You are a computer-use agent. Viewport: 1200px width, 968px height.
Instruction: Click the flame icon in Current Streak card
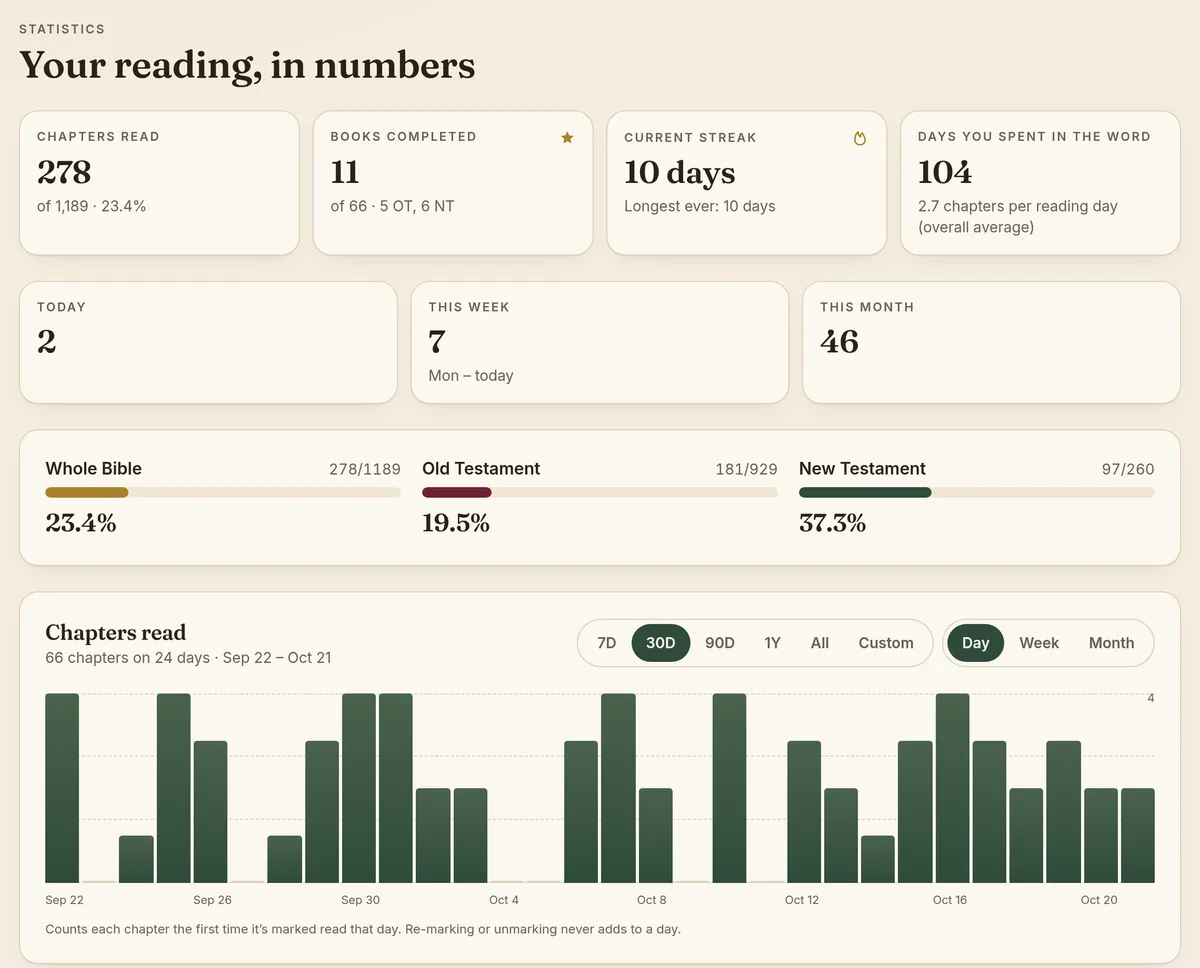click(x=859, y=138)
